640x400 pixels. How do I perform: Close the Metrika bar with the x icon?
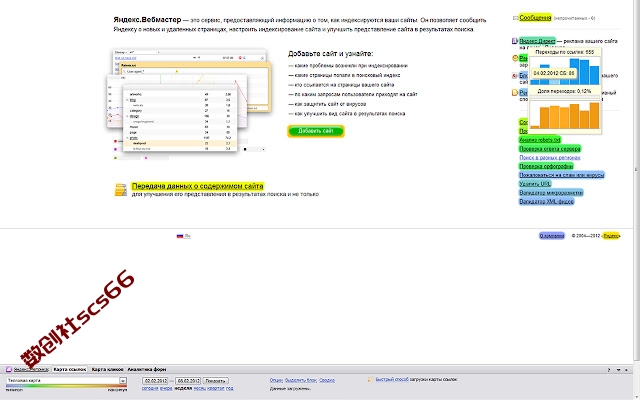(x=627, y=370)
